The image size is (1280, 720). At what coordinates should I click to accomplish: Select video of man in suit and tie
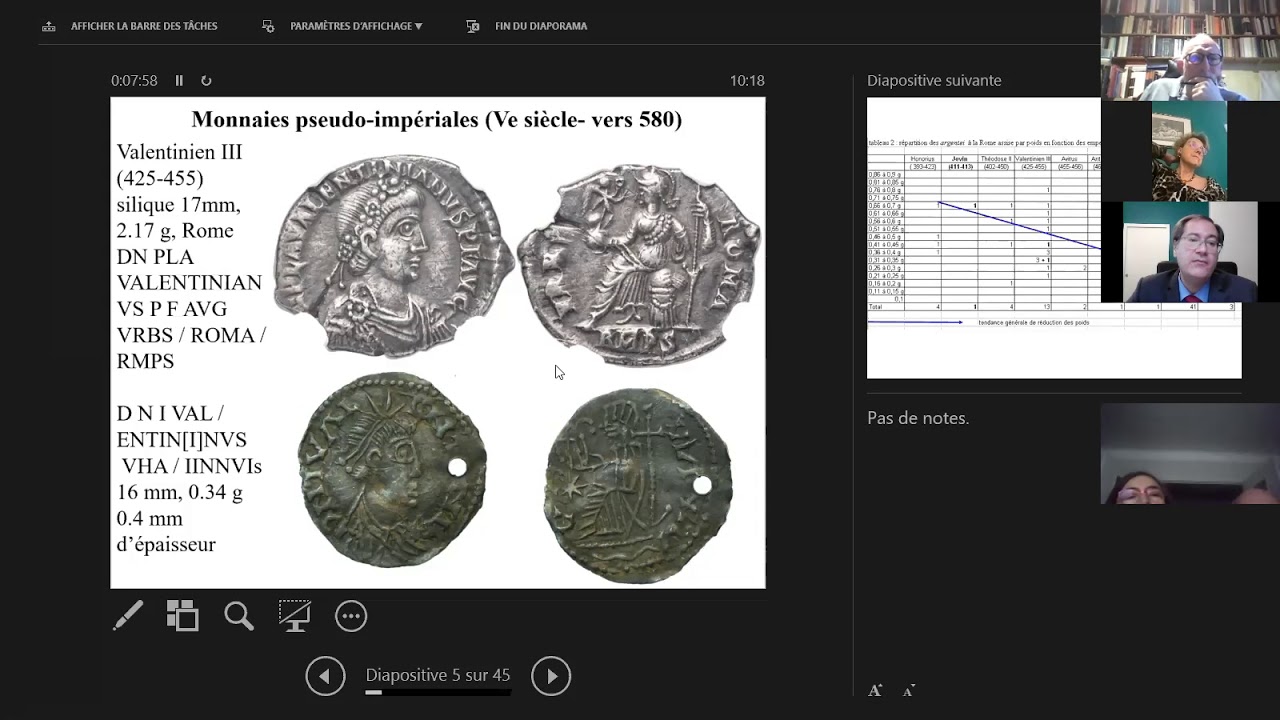[x=1190, y=252]
